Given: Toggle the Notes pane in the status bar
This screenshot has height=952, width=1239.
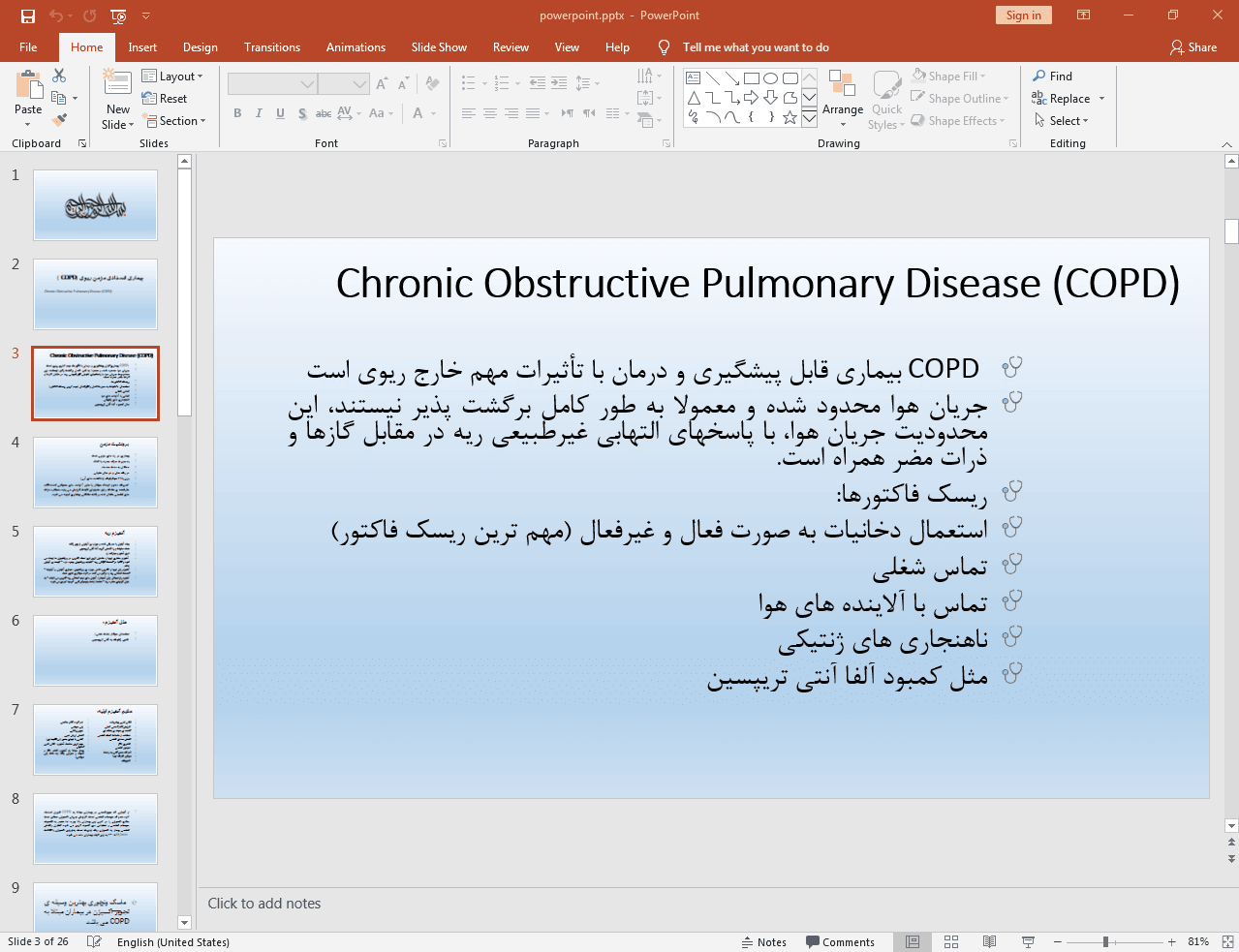Looking at the screenshot, I should (763, 941).
